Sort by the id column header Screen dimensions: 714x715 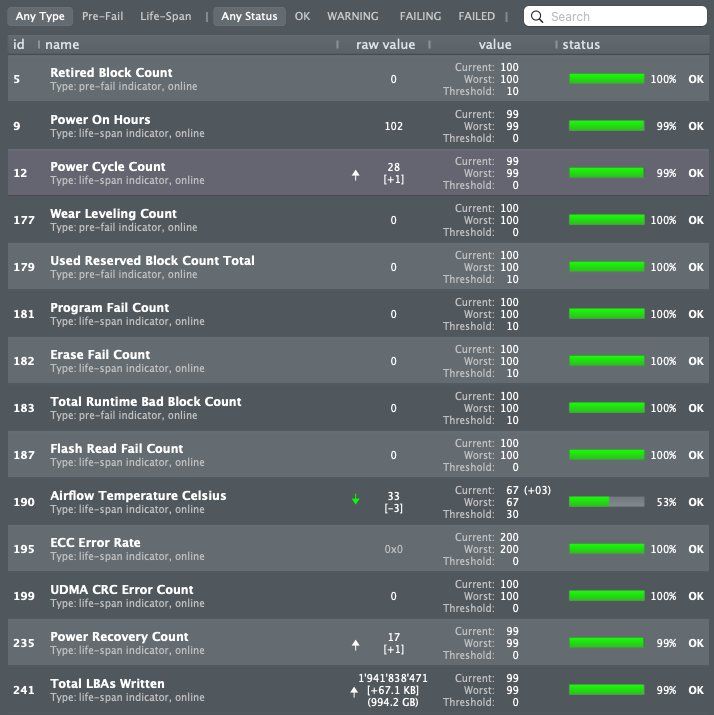pos(19,44)
